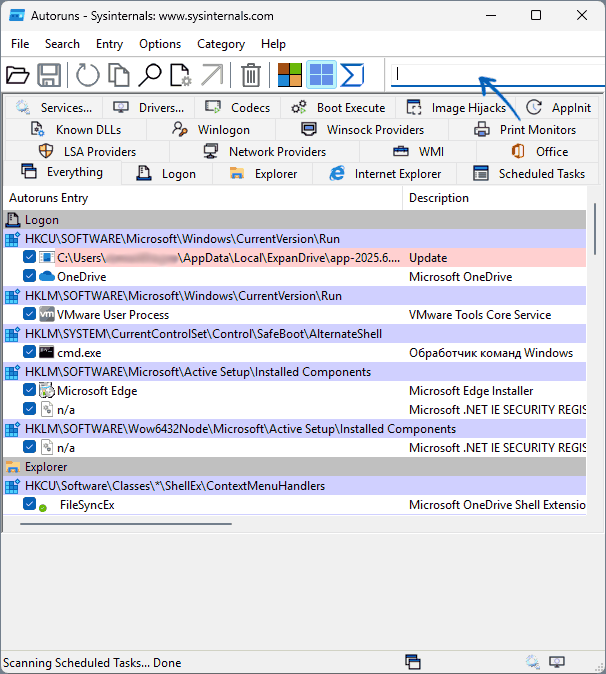
Task: Click the Autoruns Entry column header
Action: (x=203, y=198)
